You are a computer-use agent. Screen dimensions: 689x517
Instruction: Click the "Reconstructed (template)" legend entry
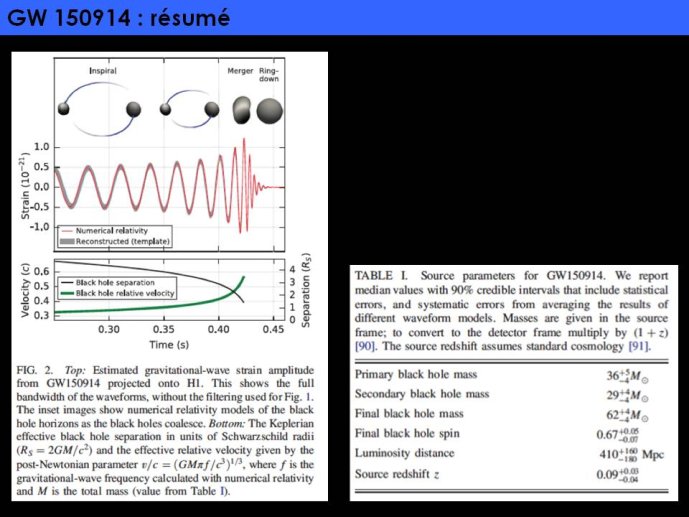click(114, 241)
